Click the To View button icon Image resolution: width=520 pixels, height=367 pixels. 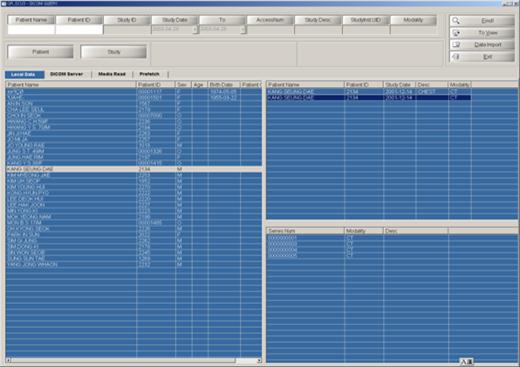click(456, 33)
